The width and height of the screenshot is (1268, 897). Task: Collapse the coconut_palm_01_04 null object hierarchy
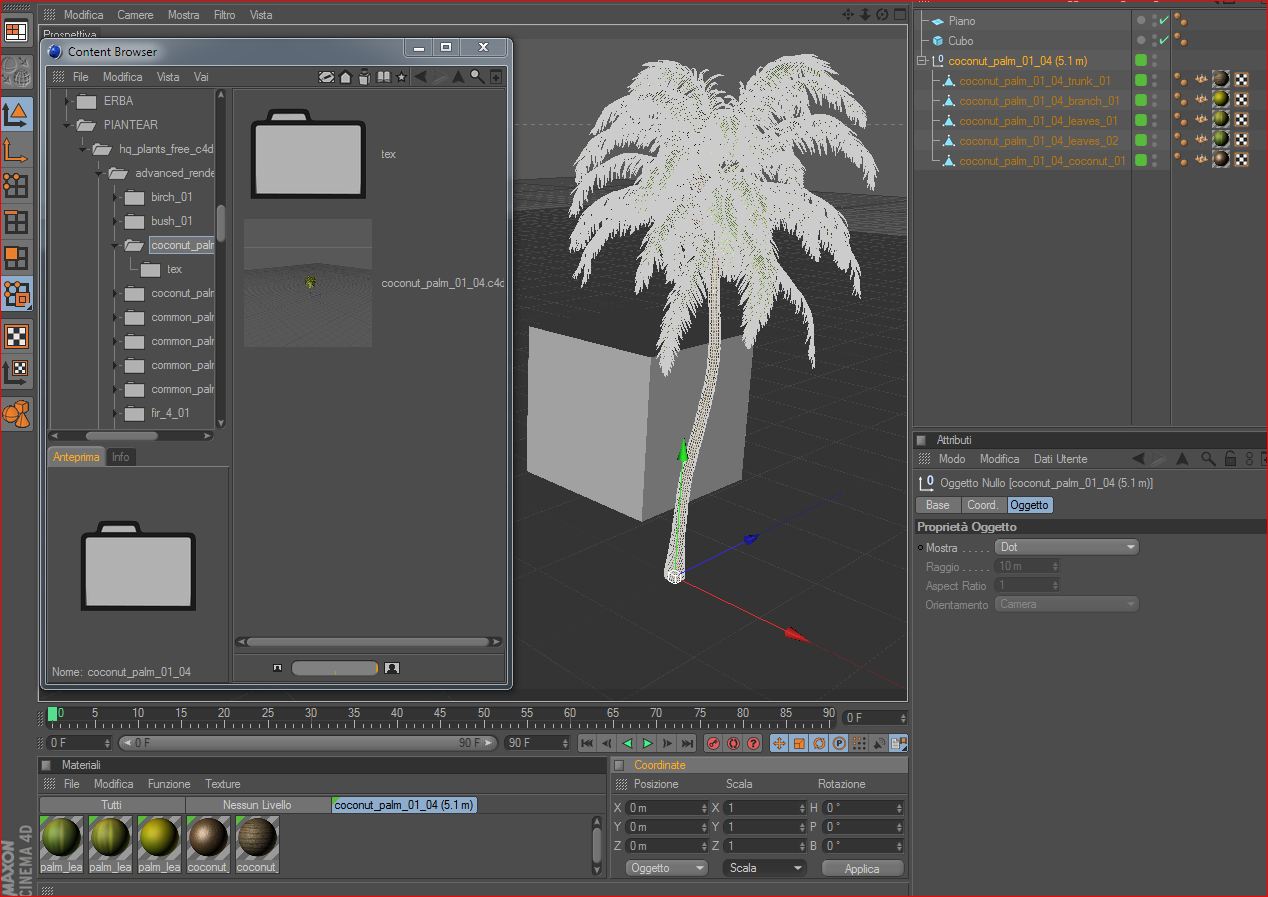[921, 61]
